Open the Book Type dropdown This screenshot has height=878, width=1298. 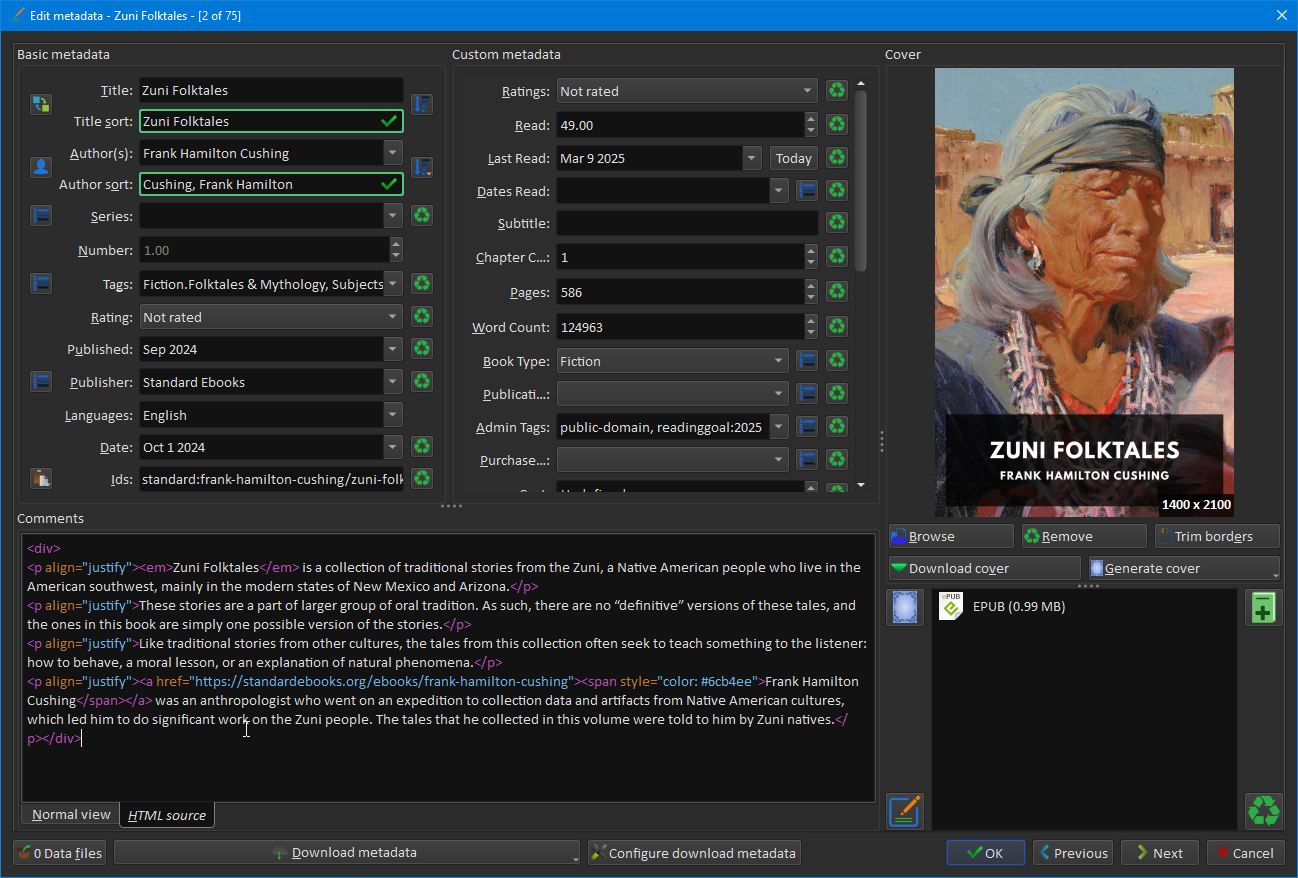(x=779, y=361)
